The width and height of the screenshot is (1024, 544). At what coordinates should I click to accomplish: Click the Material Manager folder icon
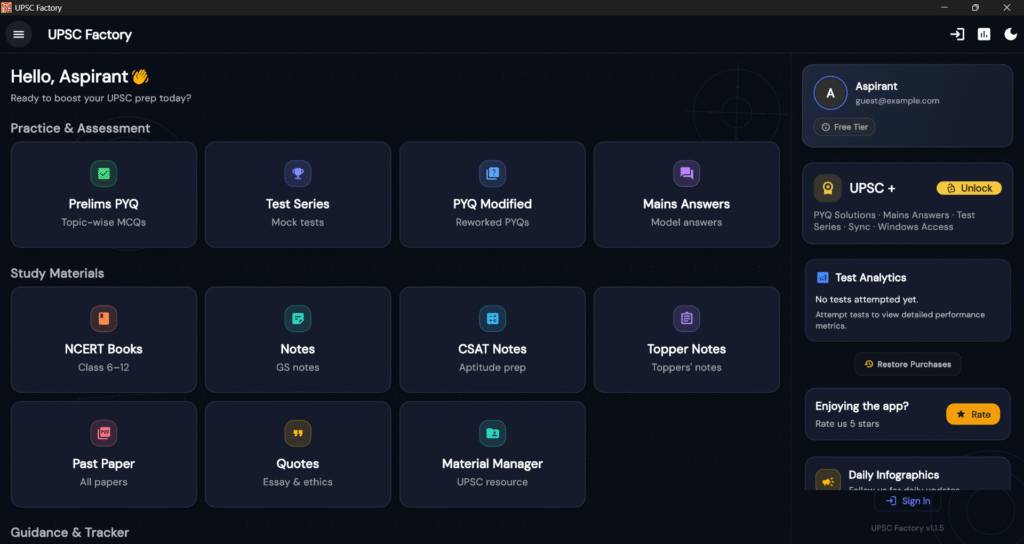[x=492, y=434]
